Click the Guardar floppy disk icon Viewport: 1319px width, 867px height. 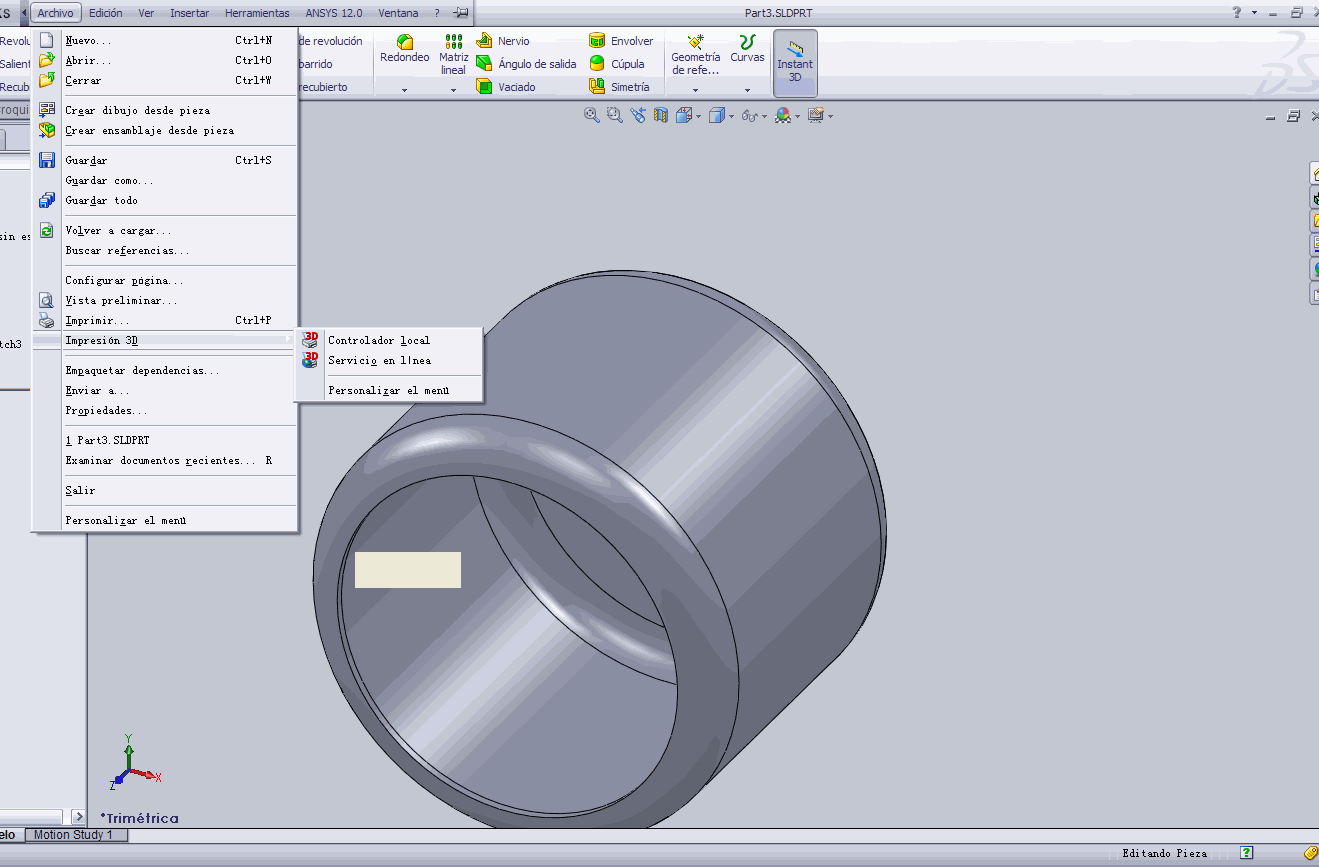[x=46, y=160]
